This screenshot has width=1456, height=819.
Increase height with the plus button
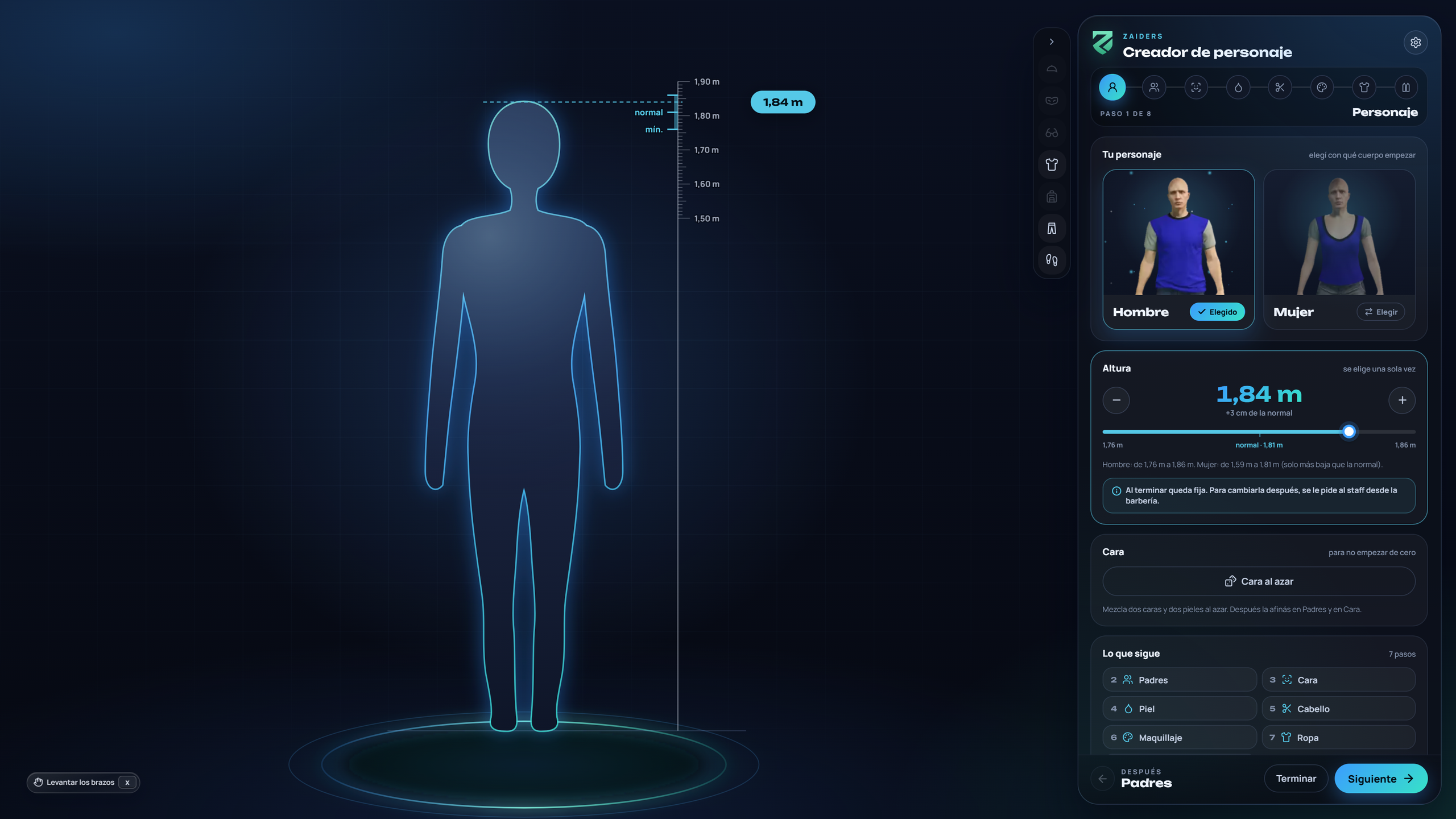click(1402, 400)
